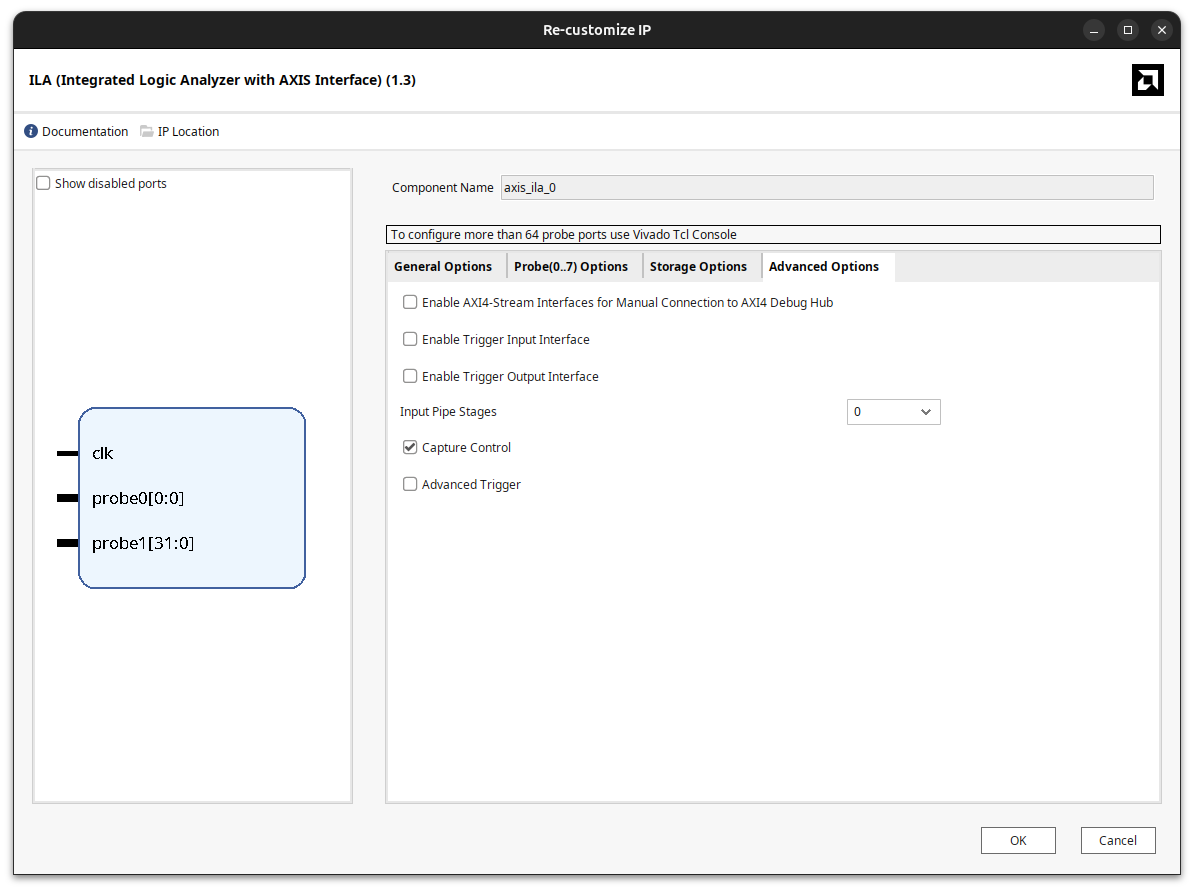Enable AXI4-Stream Interfaces for Manual Connection
The width and height of the screenshot is (1194, 891).
tap(410, 302)
